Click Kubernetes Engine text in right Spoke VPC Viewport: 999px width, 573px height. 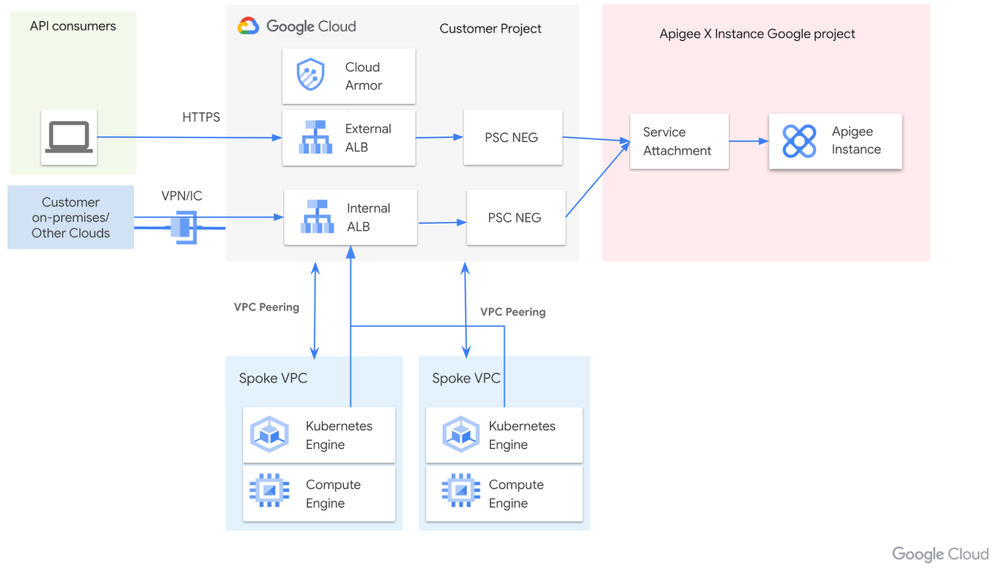click(522, 435)
